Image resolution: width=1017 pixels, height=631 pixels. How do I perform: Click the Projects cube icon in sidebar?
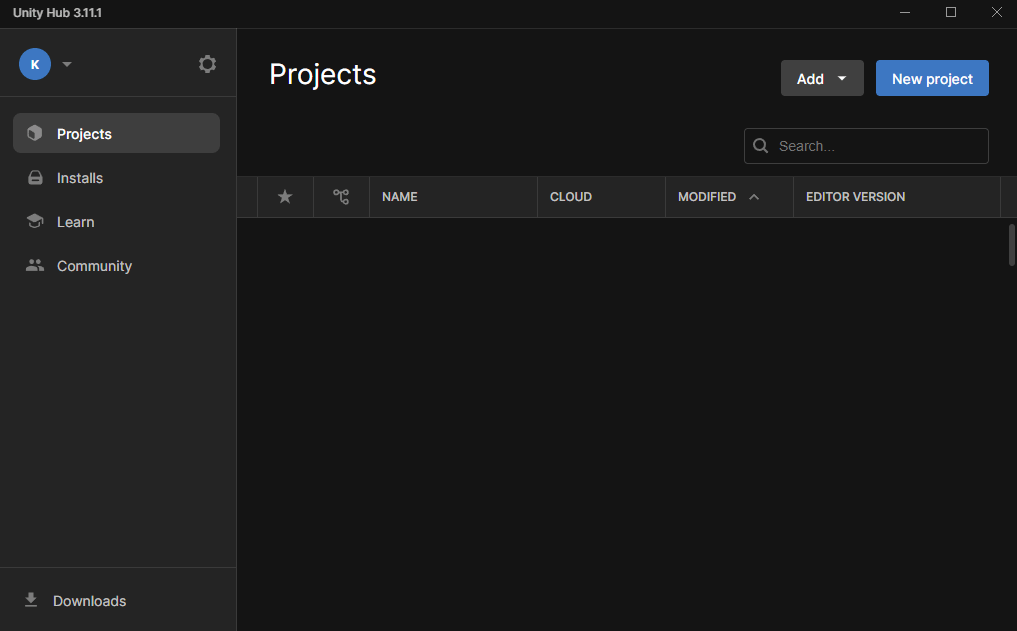coord(35,134)
